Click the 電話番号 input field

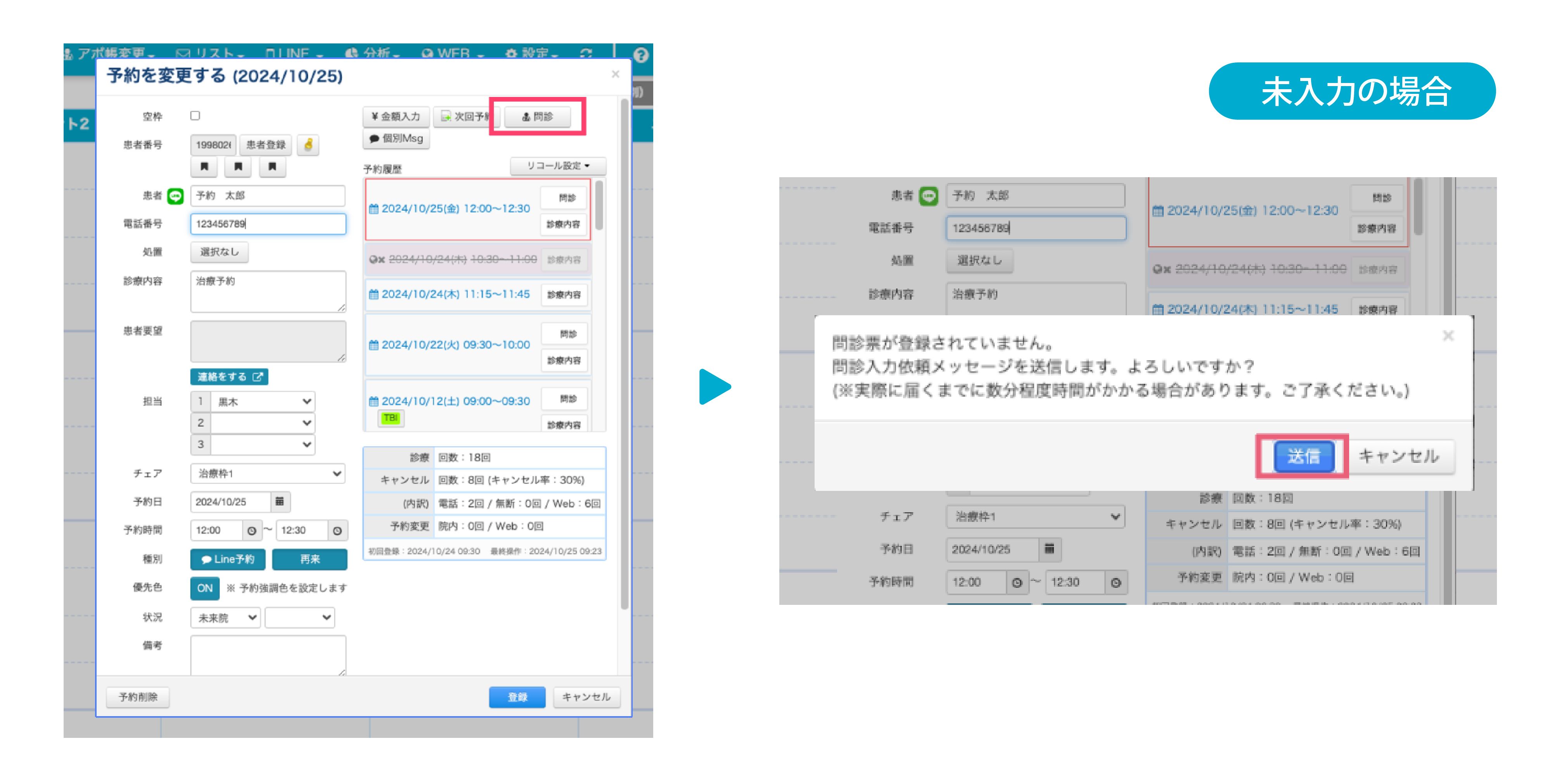(x=268, y=223)
